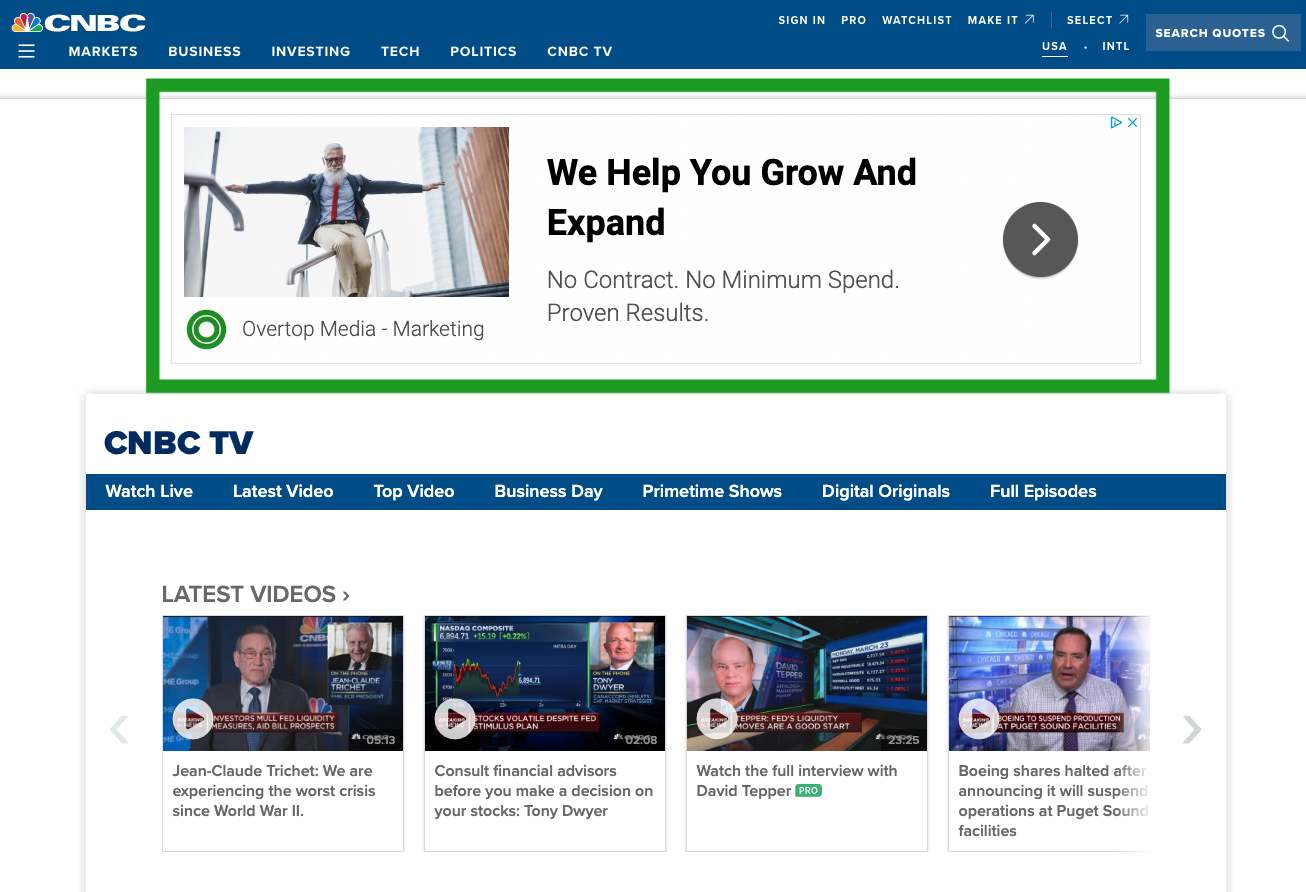
Task: Switch to Latest Video tab
Action: [x=283, y=491]
